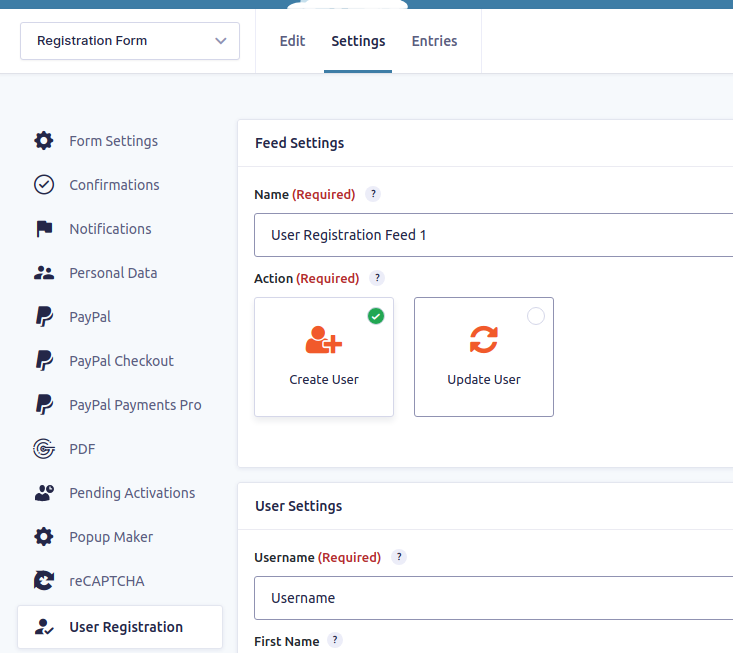Open Popup Maker settings
This screenshot has width=733, height=653.
click(x=111, y=537)
